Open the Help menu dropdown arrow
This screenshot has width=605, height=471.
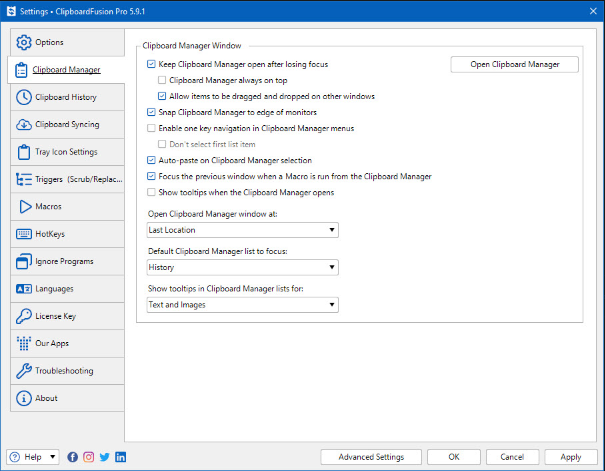pyautogui.click(x=52, y=457)
